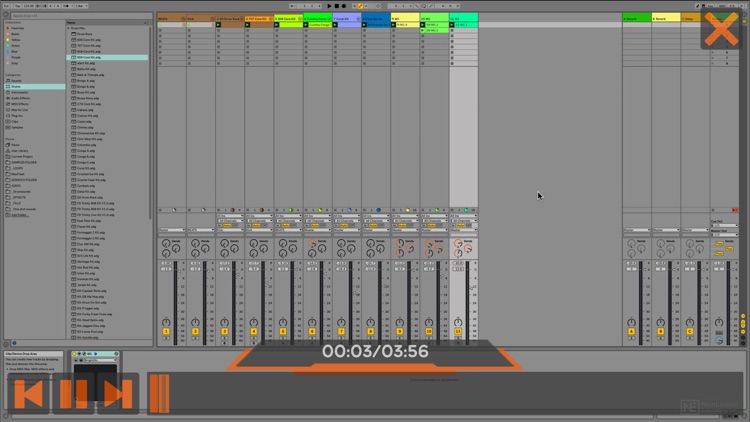Toggle track 1 activator button
Image resolution: width=750 pixels, height=422 pixels.
[166, 331]
